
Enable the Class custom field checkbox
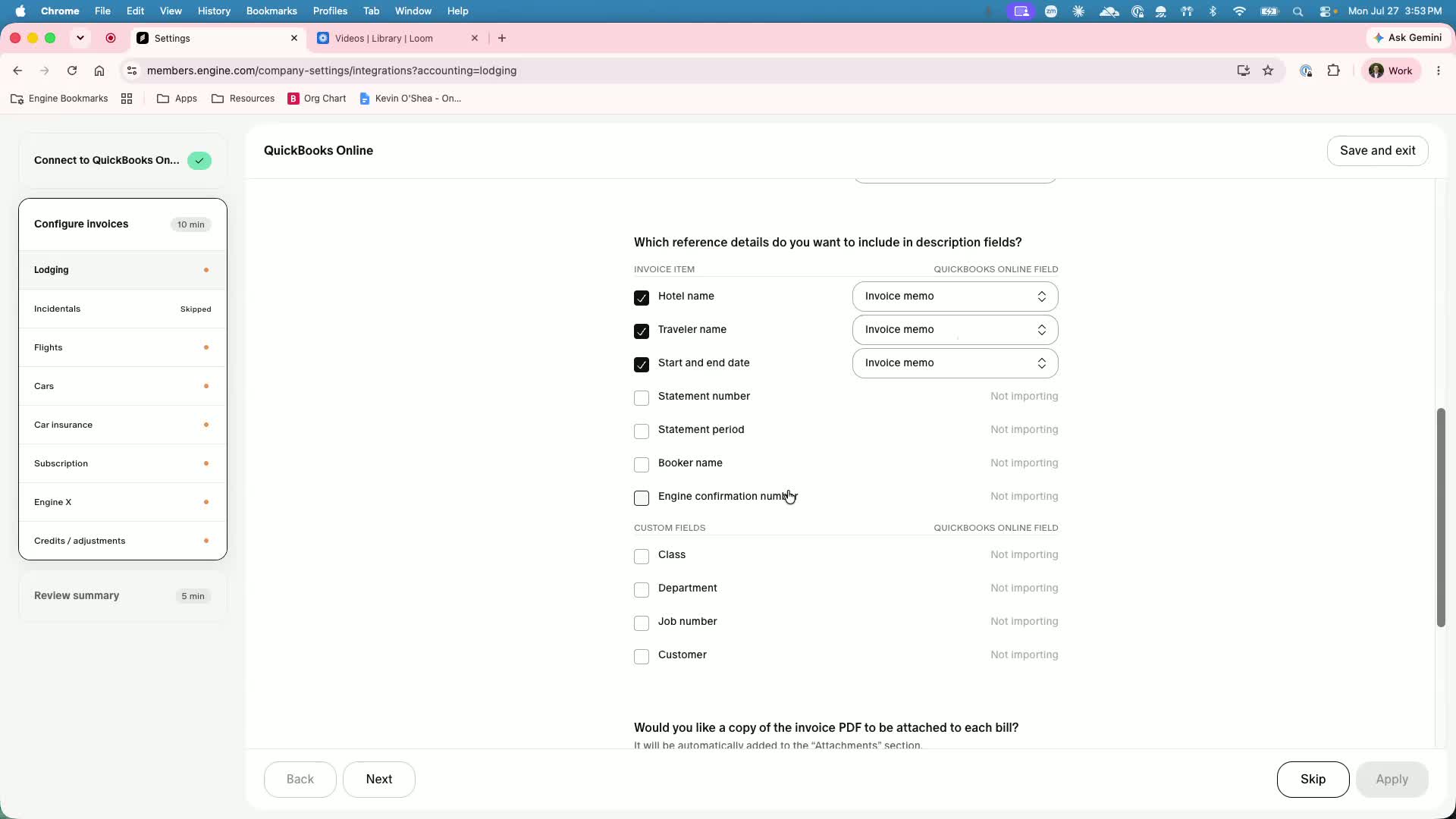(x=642, y=557)
